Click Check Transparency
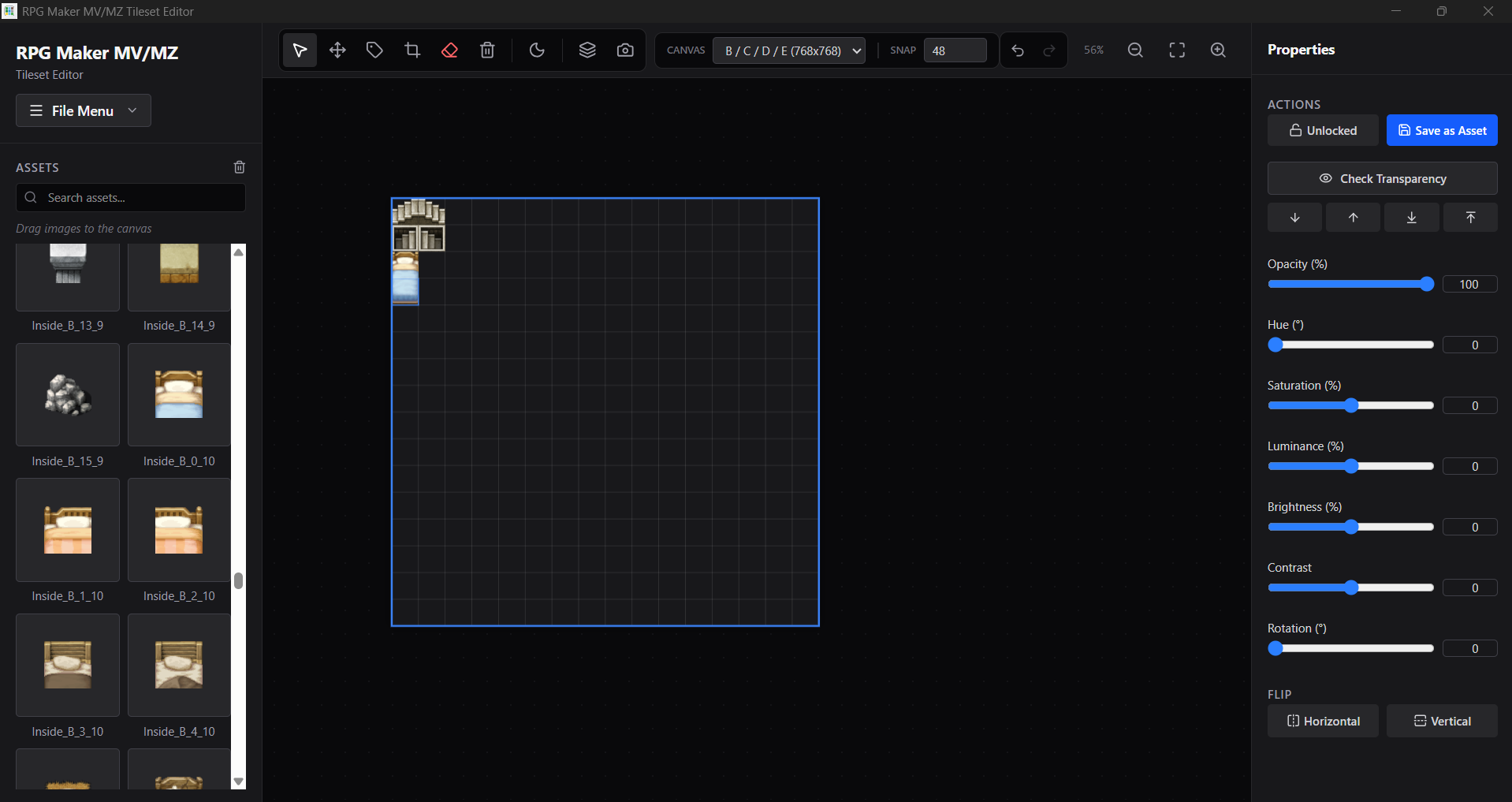This screenshot has width=1512, height=802. [1383, 179]
